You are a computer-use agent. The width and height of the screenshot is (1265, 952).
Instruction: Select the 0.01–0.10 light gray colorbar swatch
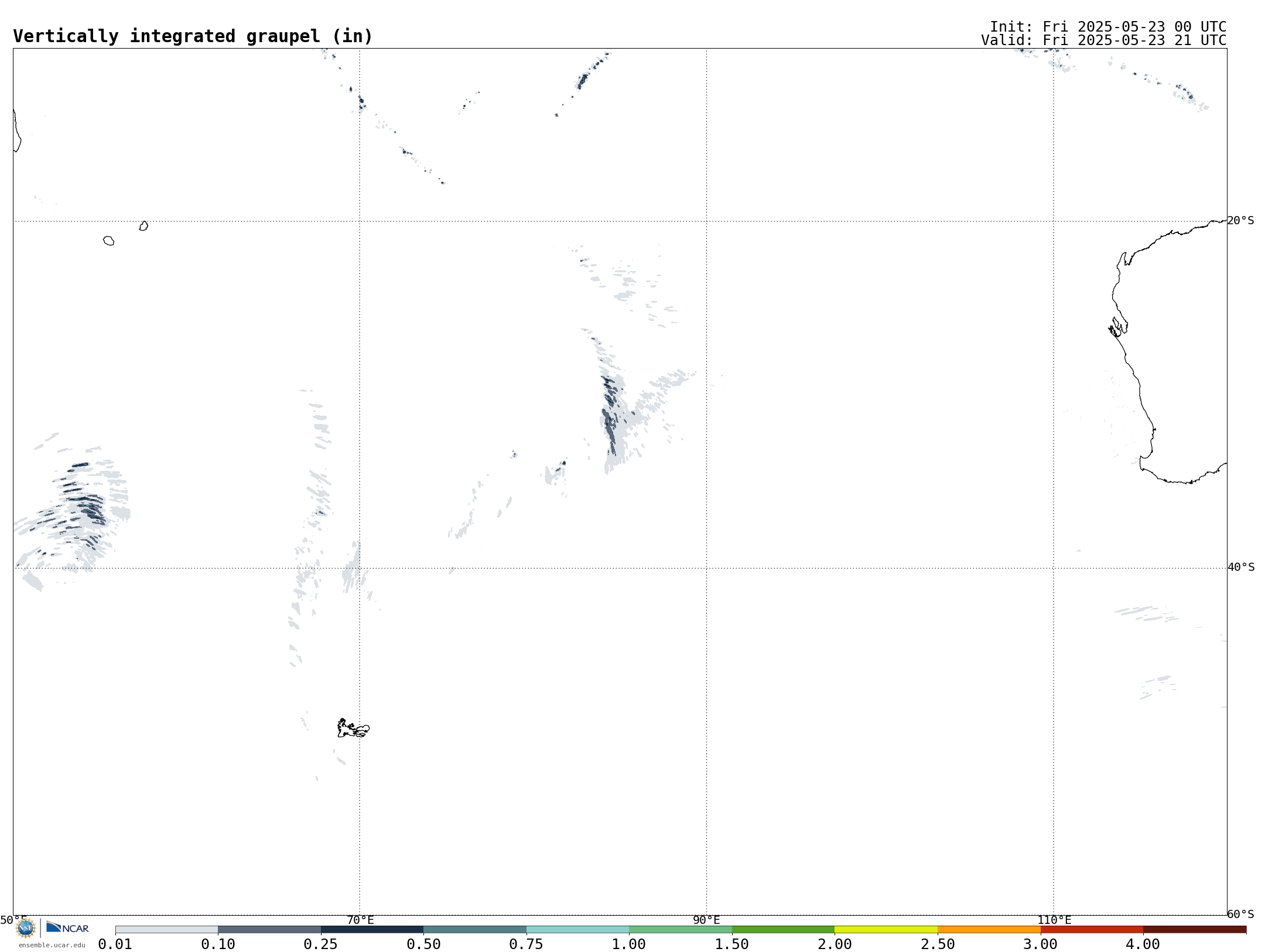pos(167,930)
